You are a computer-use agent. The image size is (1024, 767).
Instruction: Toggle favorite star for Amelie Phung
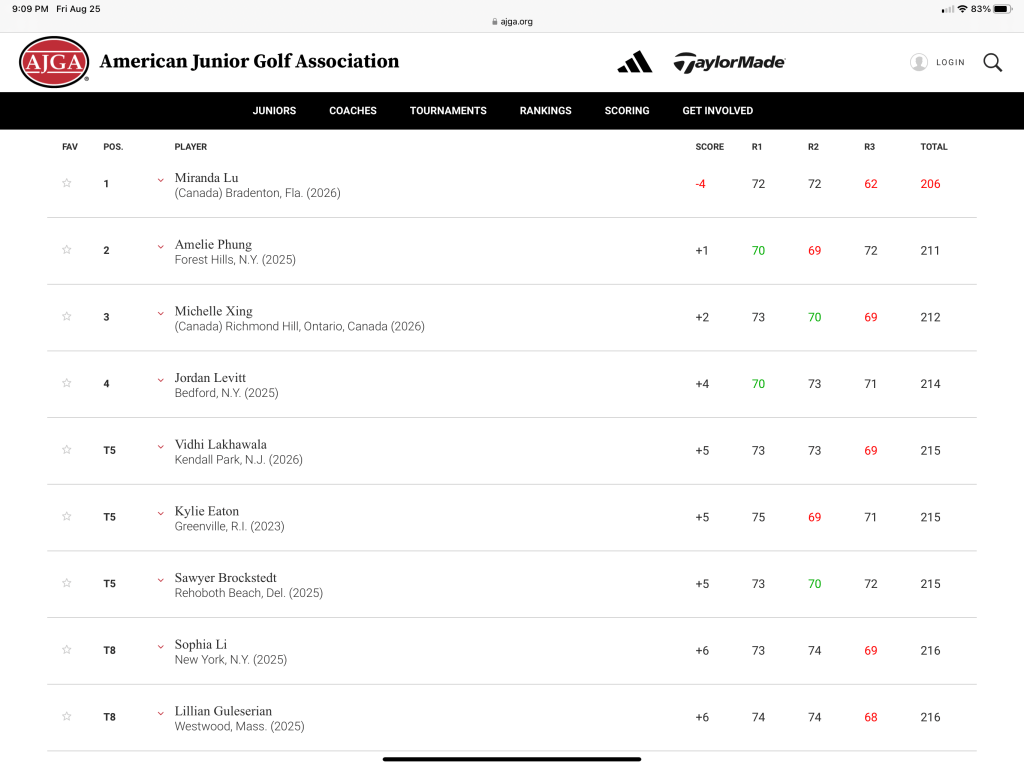coord(67,250)
